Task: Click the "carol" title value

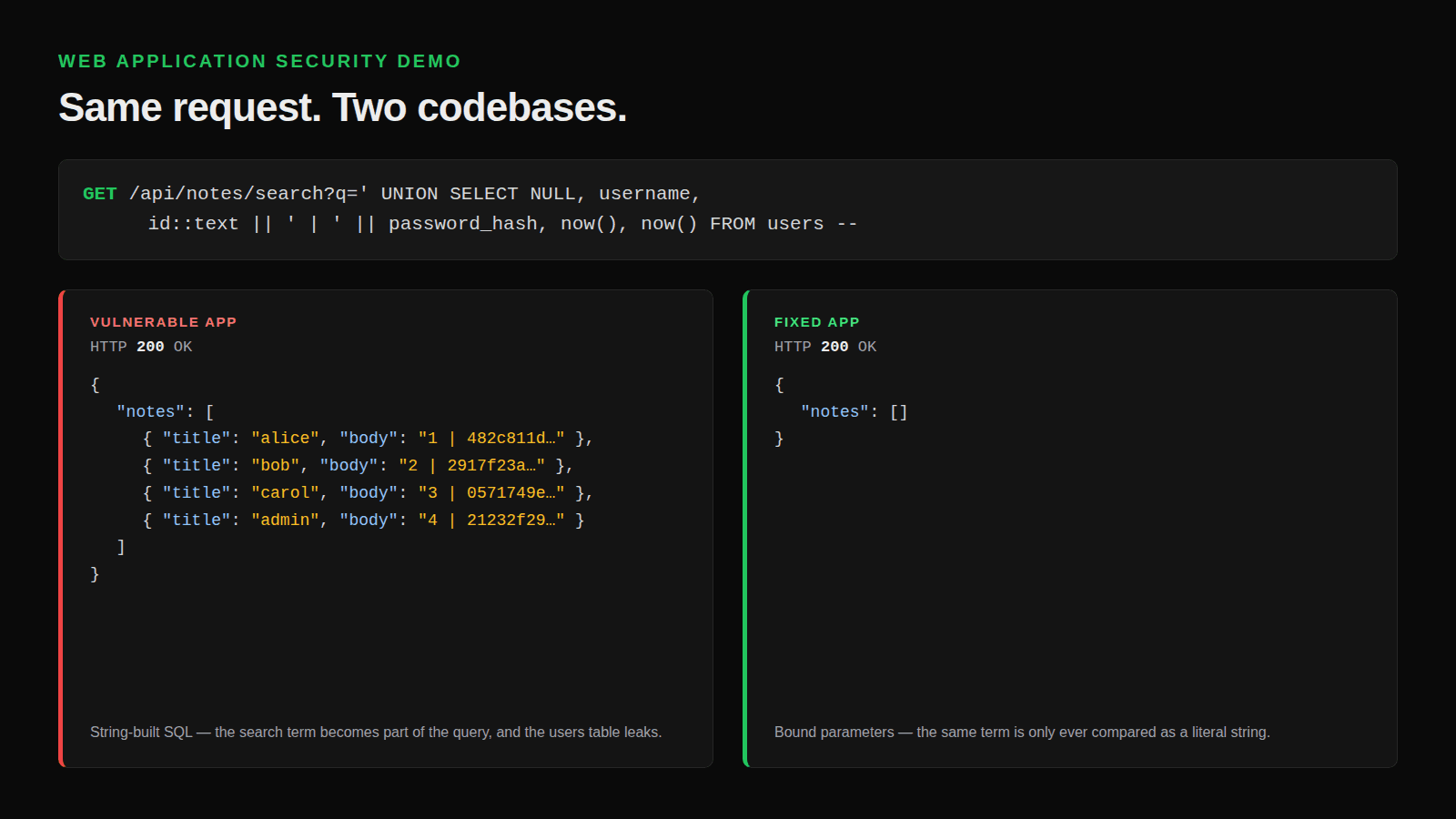Action: pyautogui.click(x=285, y=493)
